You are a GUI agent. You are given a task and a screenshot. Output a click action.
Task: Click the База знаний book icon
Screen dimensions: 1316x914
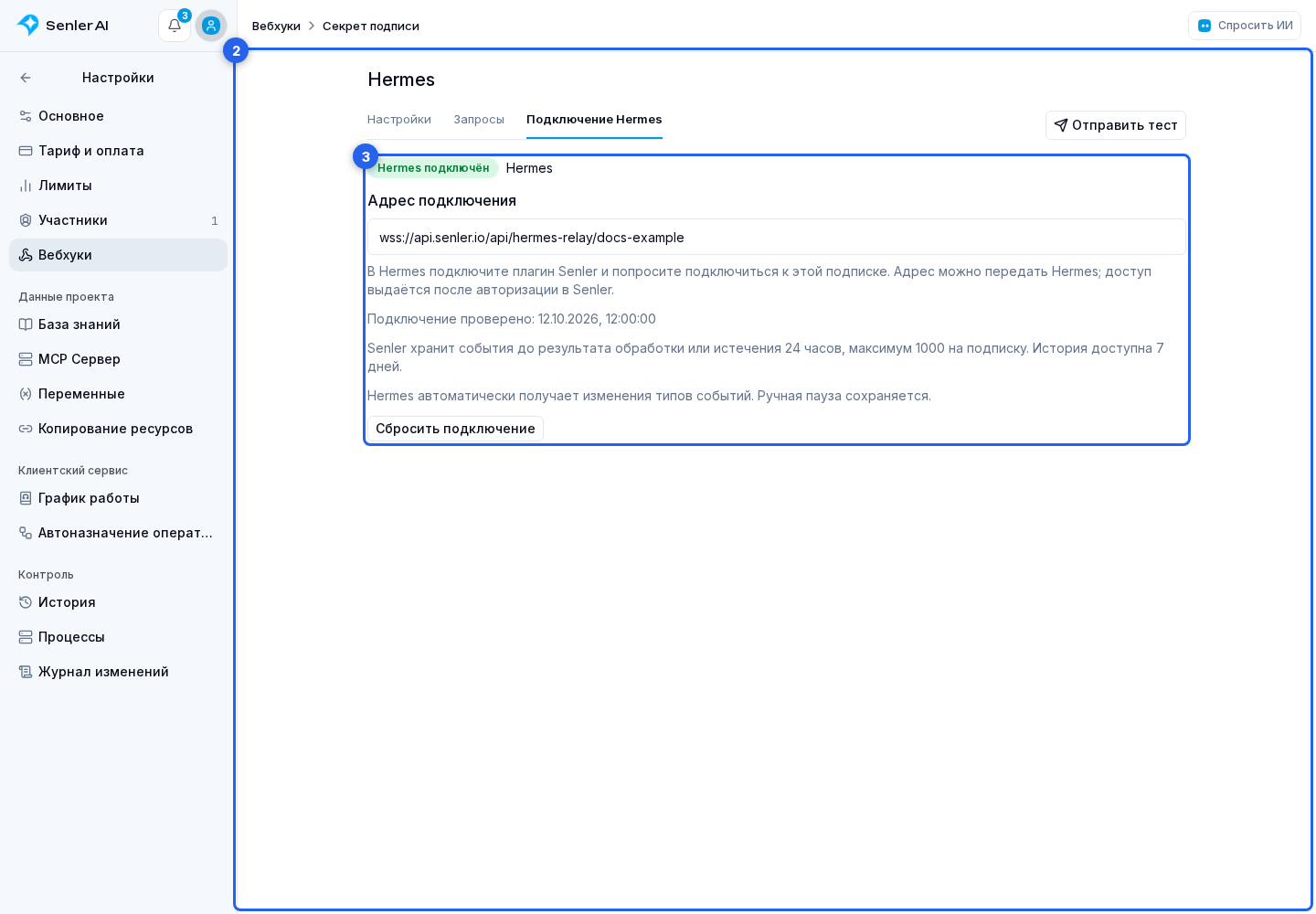[x=26, y=324]
